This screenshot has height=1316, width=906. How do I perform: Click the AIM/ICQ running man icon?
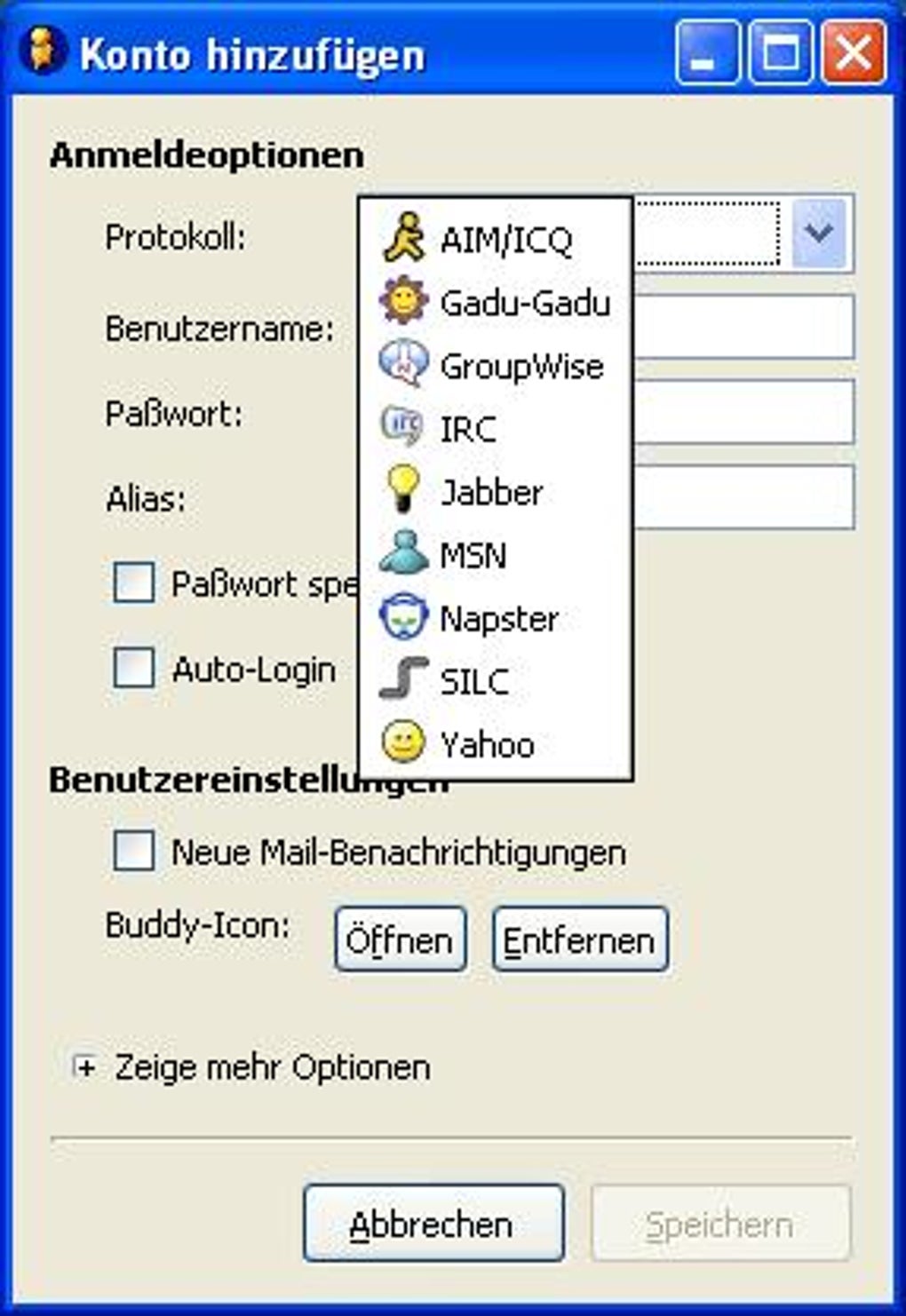[404, 238]
